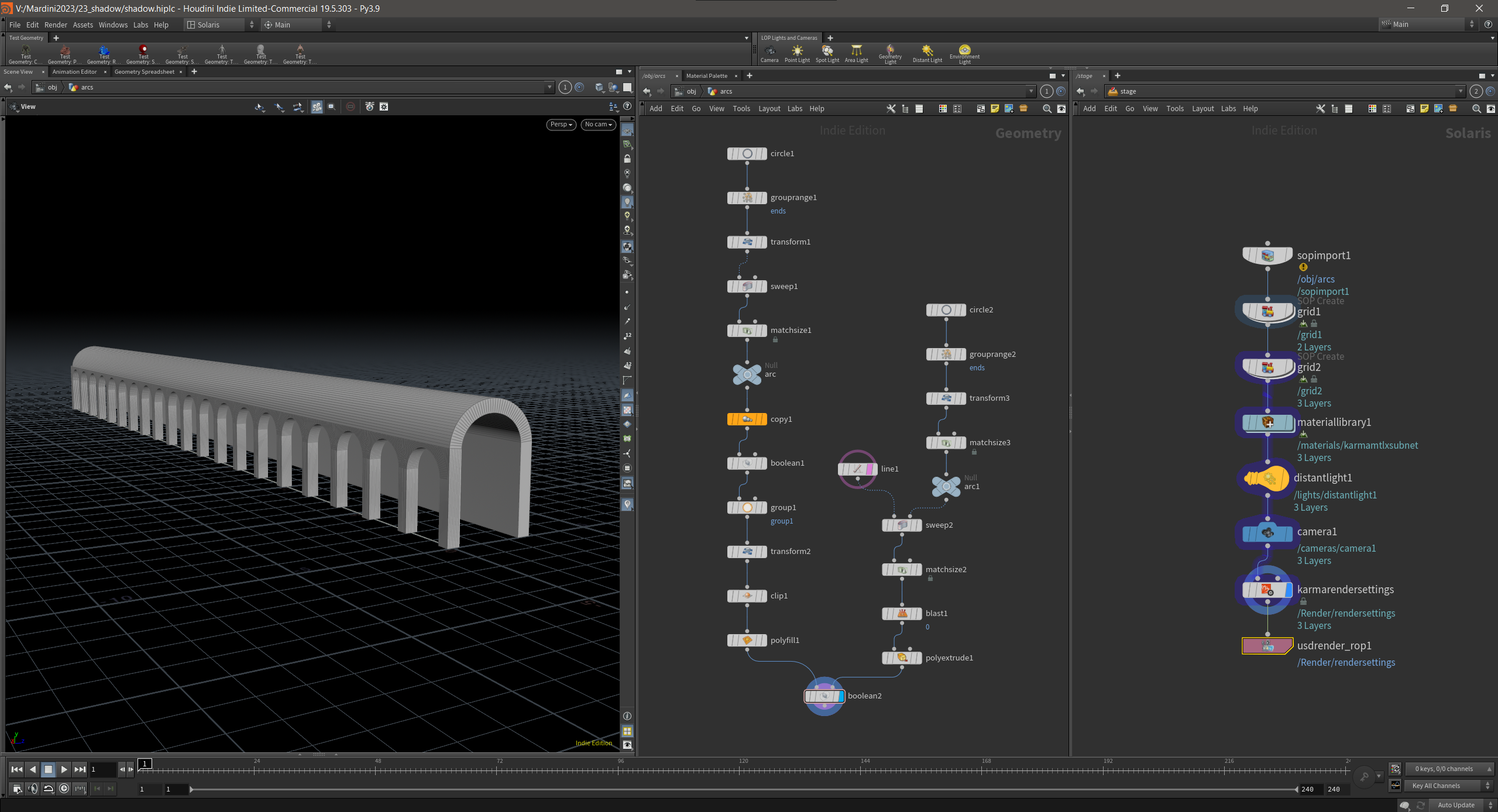This screenshot has width=1498, height=812.
Task: Select the usdrender_rop1 node
Action: click(x=1267, y=646)
